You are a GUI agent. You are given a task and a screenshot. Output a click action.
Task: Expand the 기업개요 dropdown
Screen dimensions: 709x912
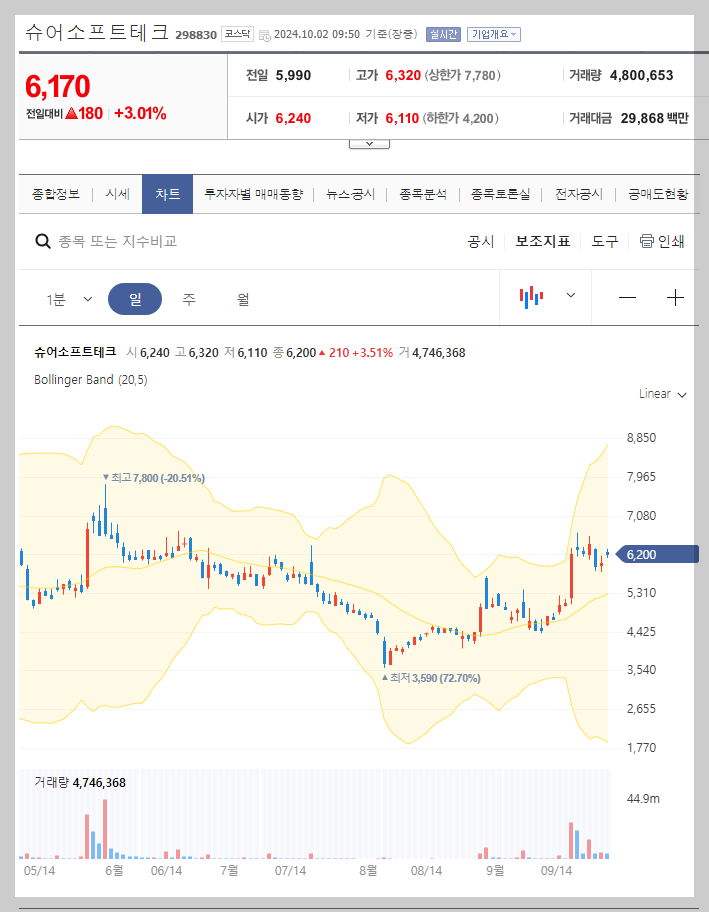point(494,32)
